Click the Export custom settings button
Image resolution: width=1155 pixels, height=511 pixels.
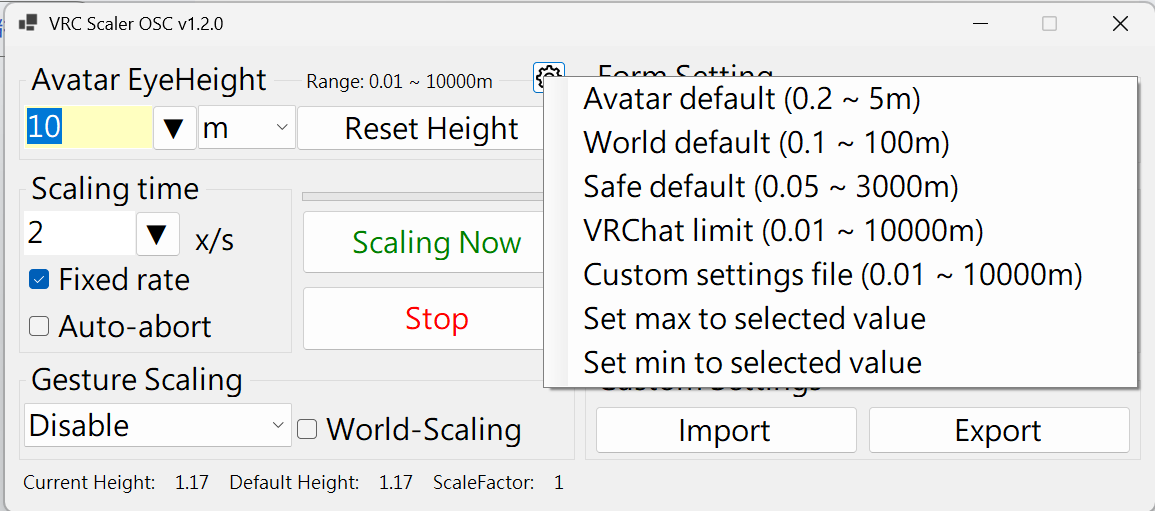point(999,430)
